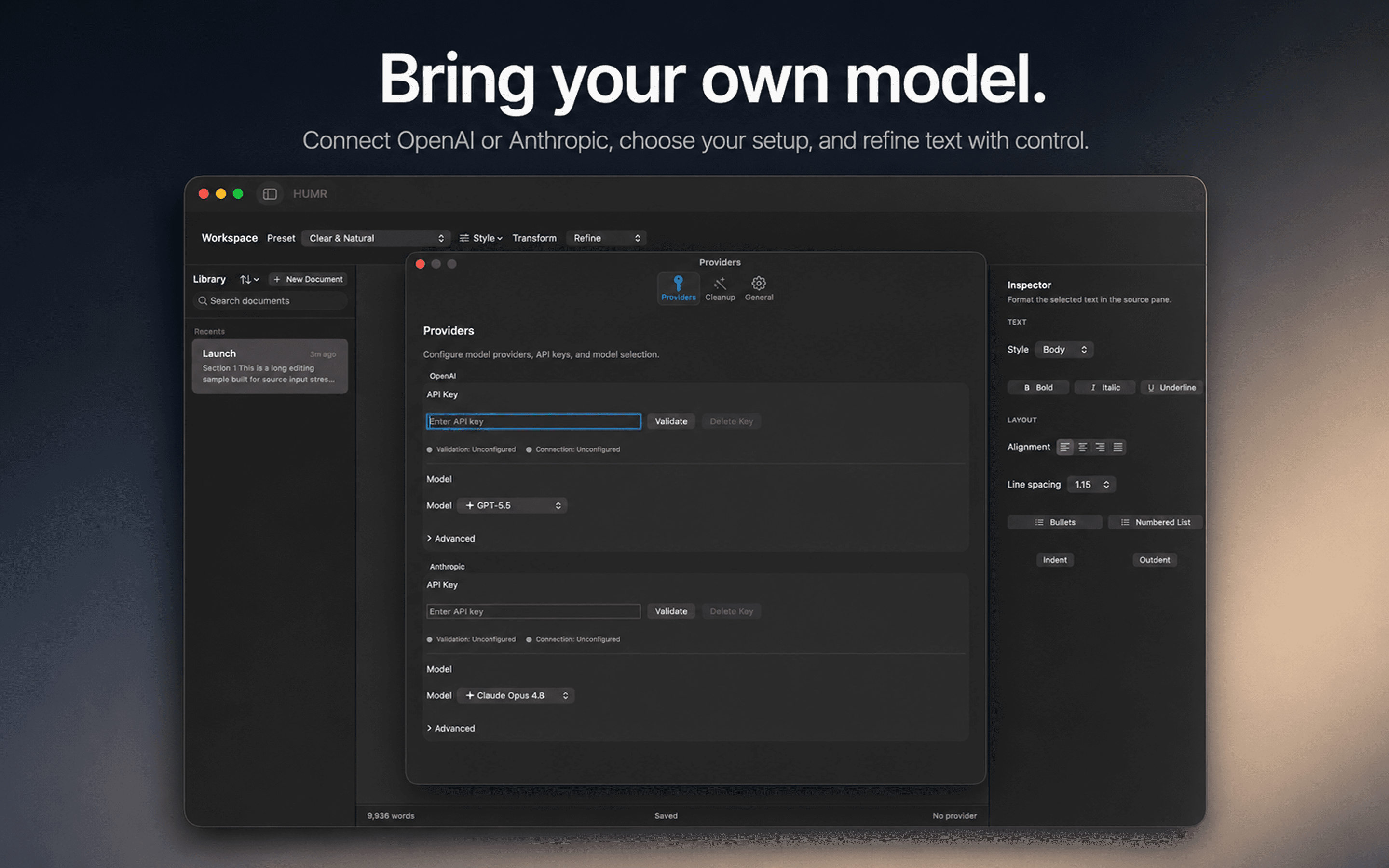Validate the OpenAI API key
The width and height of the screenshot is (1389, 868).
(671, 421)
